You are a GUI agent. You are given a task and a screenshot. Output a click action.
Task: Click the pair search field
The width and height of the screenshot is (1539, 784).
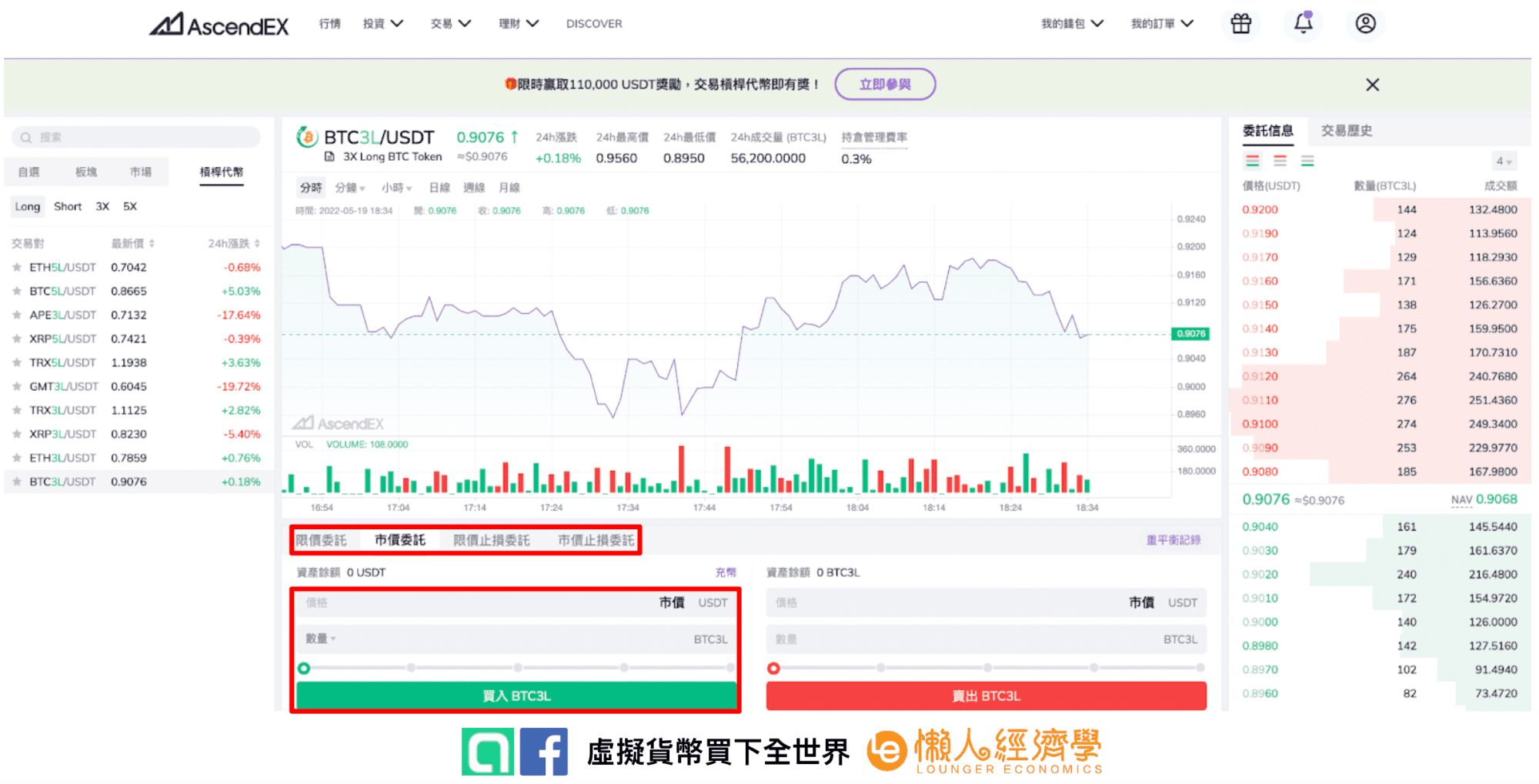pyautogui.click(x=136, y=138)
